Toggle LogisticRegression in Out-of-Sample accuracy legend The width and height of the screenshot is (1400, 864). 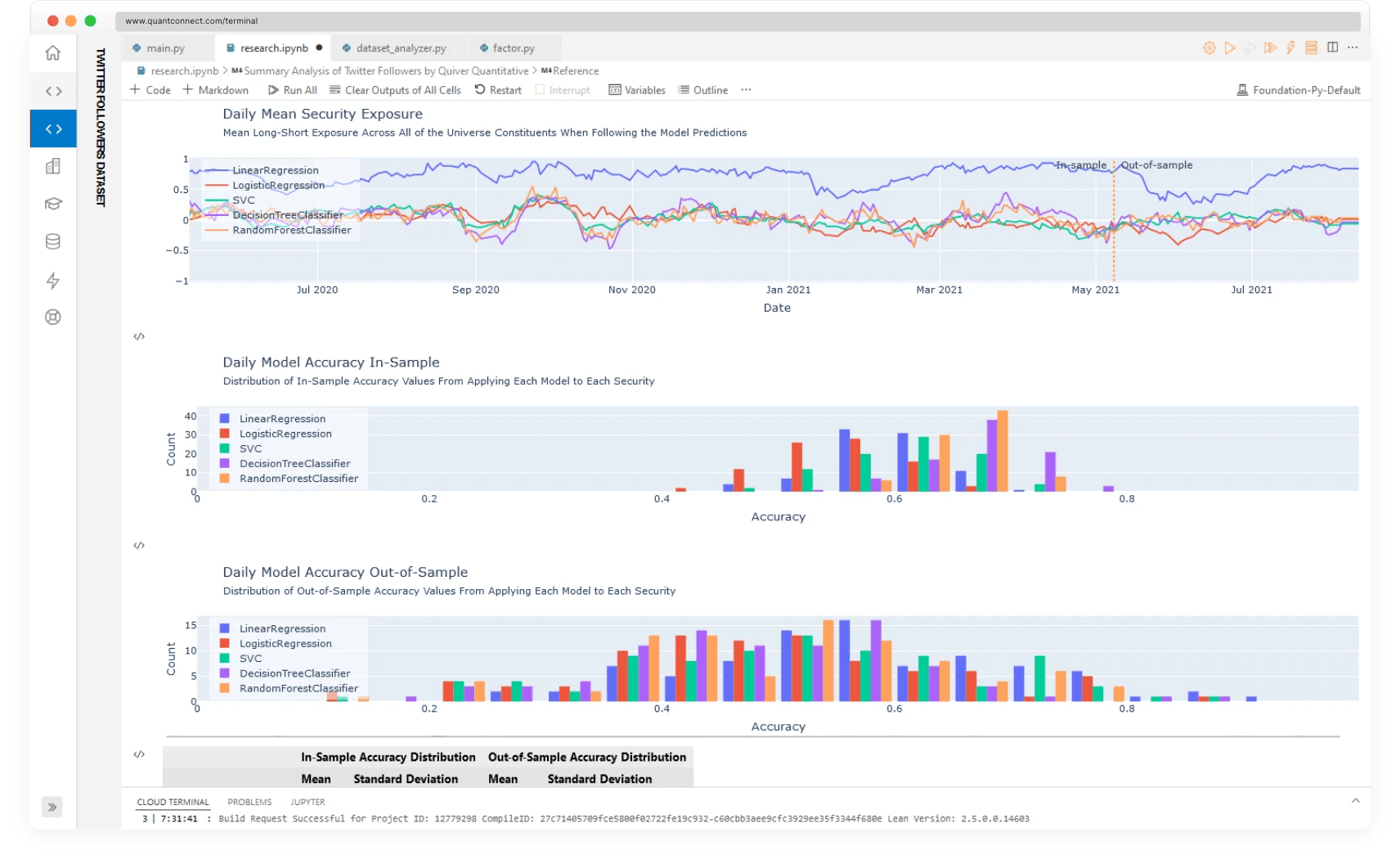pos(285,644)
